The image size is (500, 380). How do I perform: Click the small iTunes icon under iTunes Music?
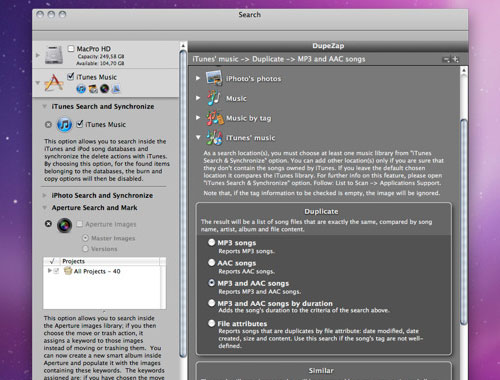(81, 89)
